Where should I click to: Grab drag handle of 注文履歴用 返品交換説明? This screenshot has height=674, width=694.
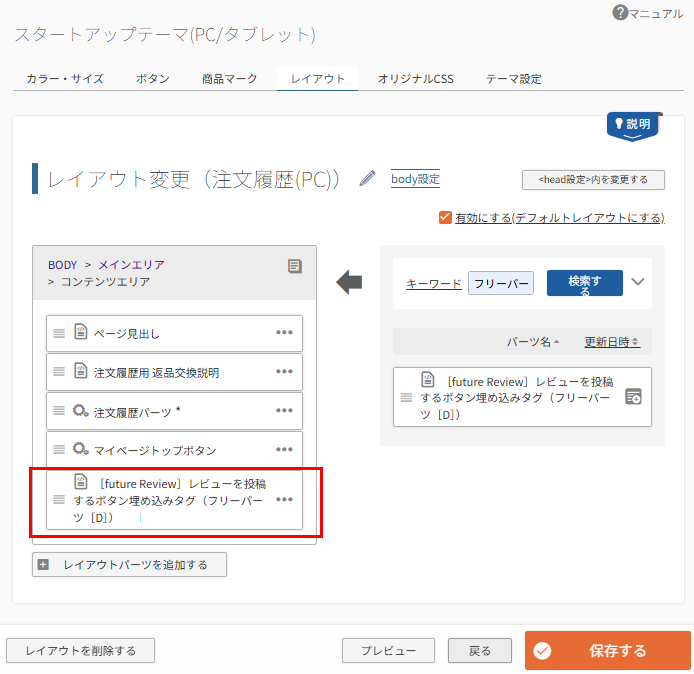tap(59, 372)
